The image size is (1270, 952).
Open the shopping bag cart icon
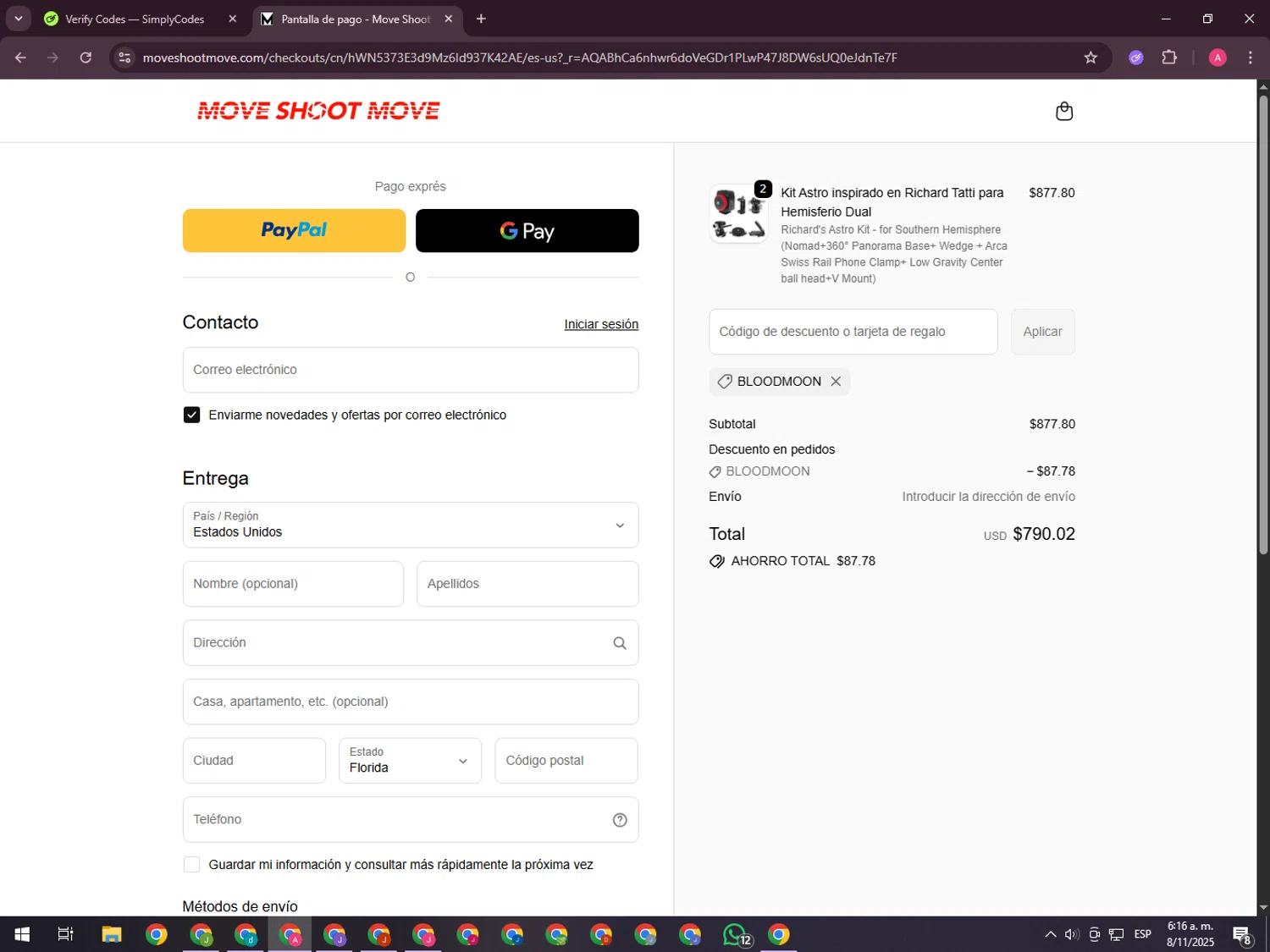(1064, 111)
